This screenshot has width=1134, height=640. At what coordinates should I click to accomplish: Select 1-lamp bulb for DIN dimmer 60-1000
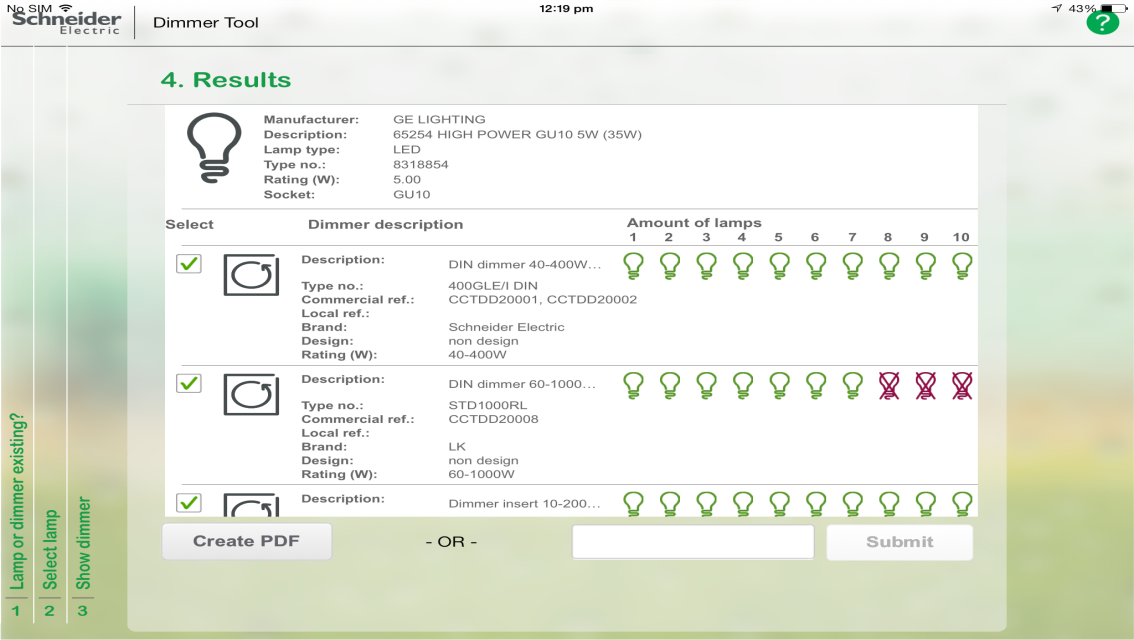(634, 385)
